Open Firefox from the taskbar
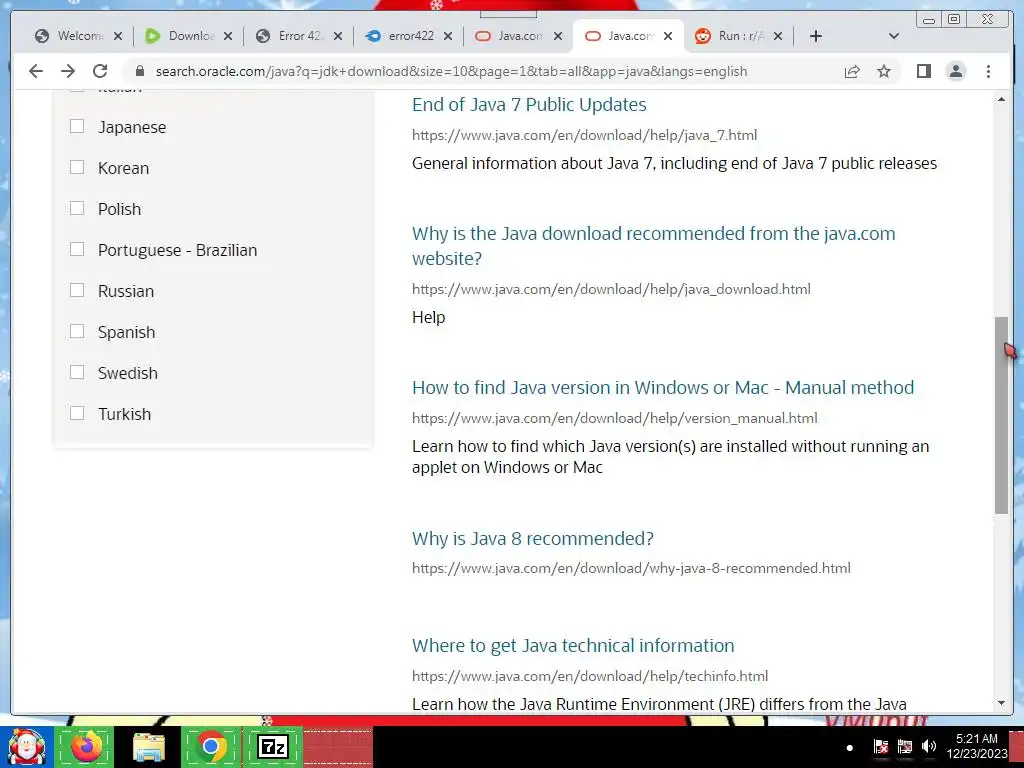Image resolution: width=1024 pixels, height=768 pixels. click(x=86, y=746)
